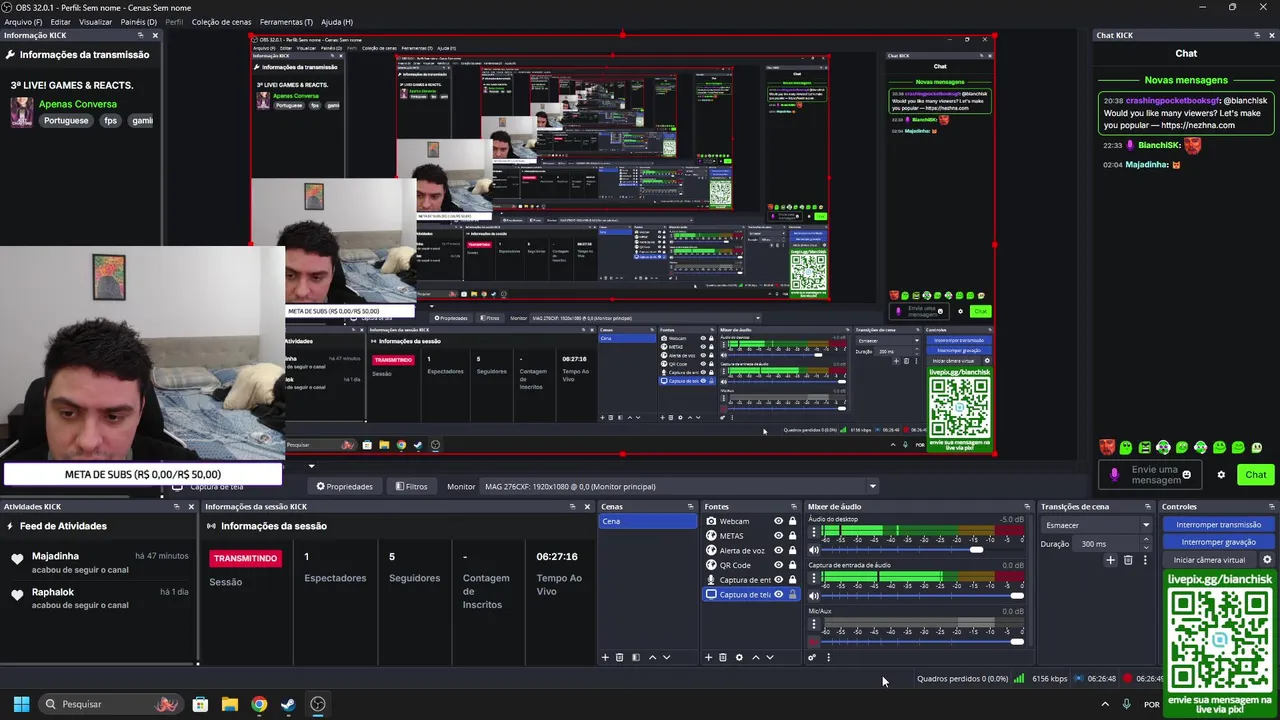The width and height of the screenshot is (1280, 720).
Task: Open the Windows Start menu
Action: click(21, 704)
